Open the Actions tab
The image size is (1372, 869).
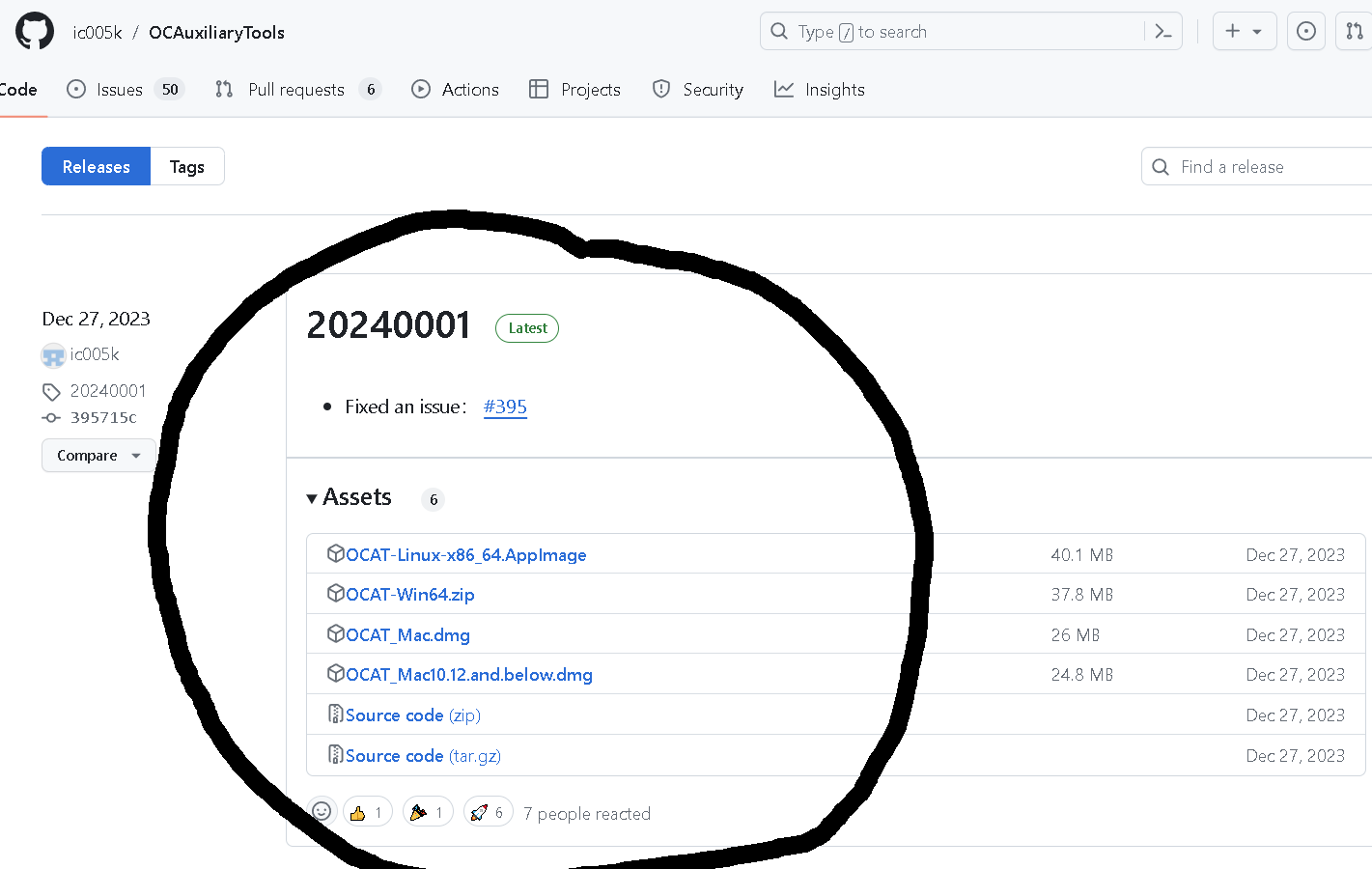pyautogui.click(x=455, y=90)
